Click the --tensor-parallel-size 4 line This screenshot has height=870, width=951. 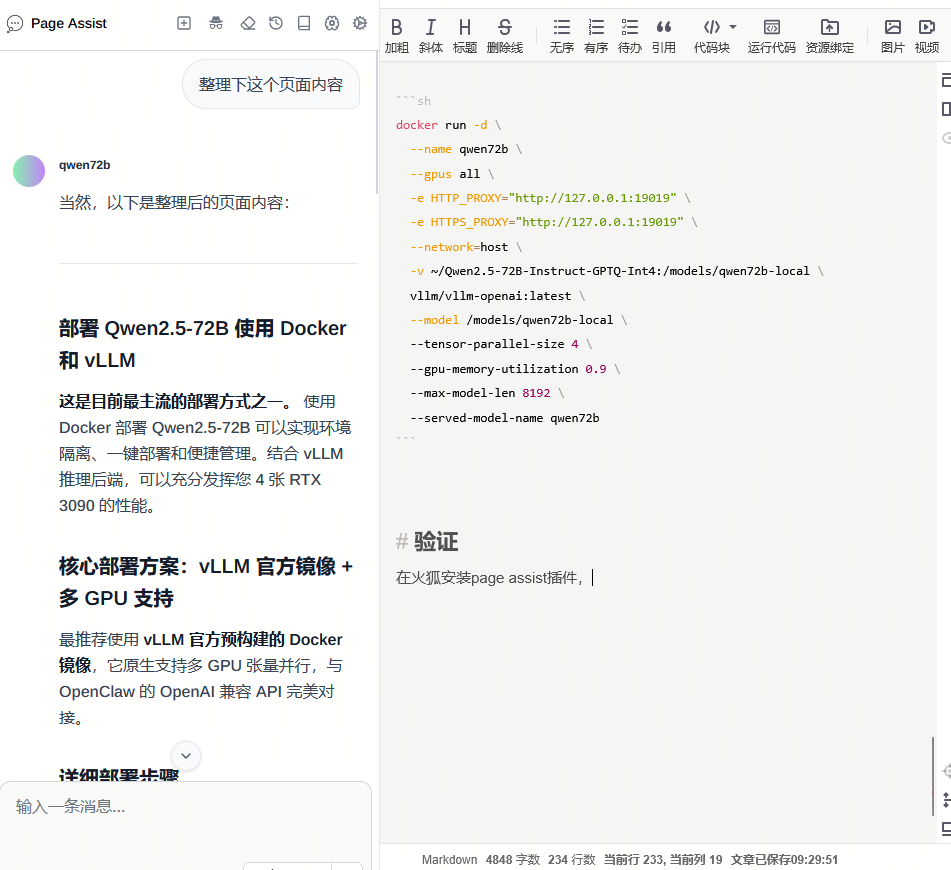(501, 344)
